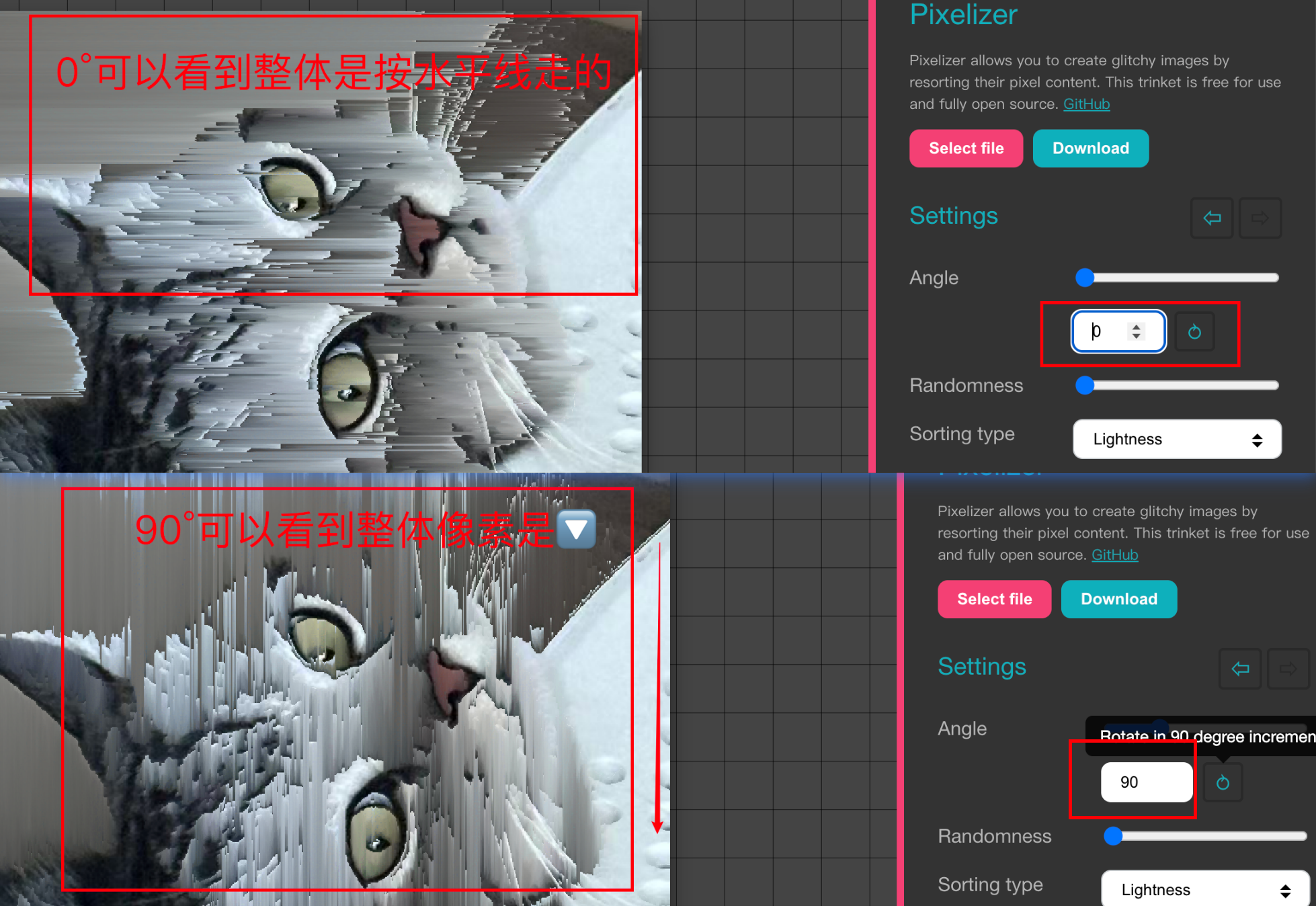Click Download in the upper Pixelizer panel
1316x906 pixels.
coord(1090,149)
